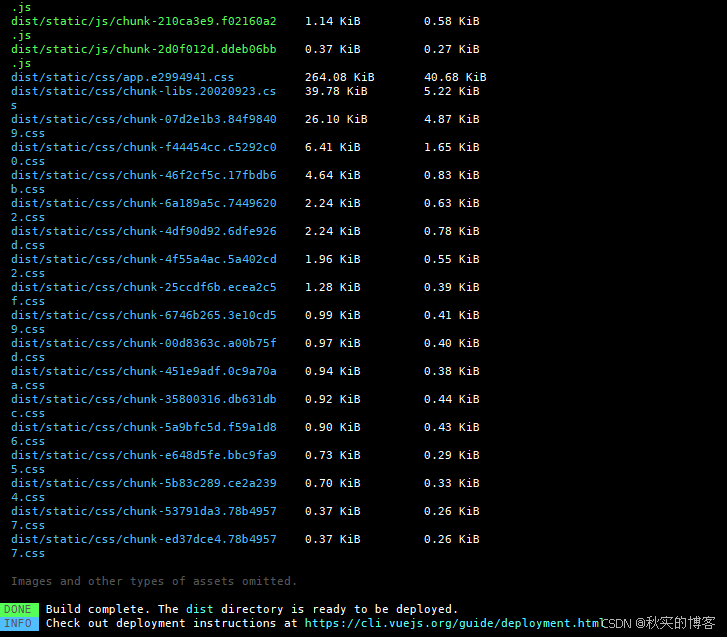Click "Images and other types of assets omitted."

pyautogui.click(x=154, y=581)
